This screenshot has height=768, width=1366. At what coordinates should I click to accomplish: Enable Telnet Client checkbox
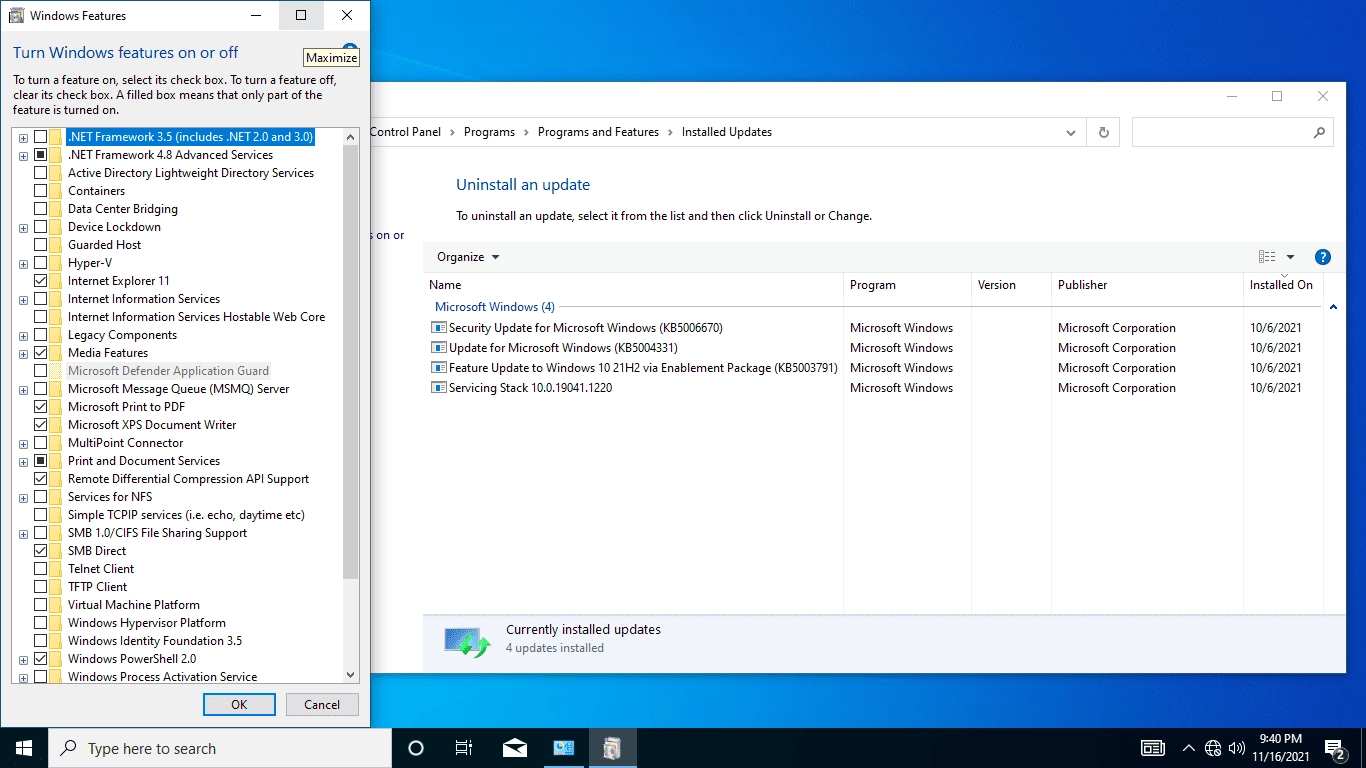click(x=40, y=569)
